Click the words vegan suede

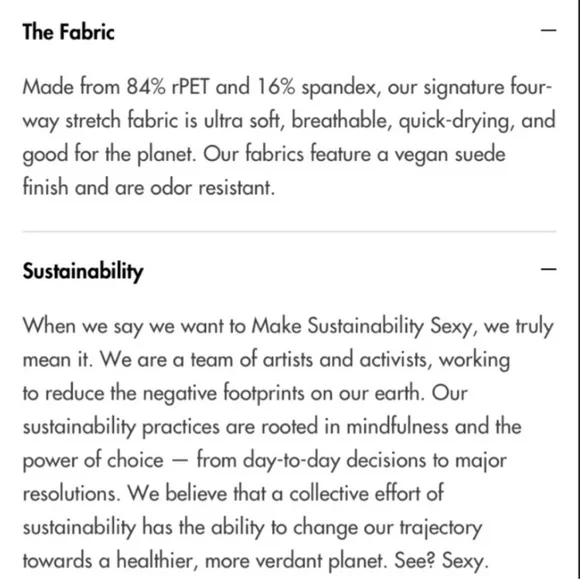point(449,154)
